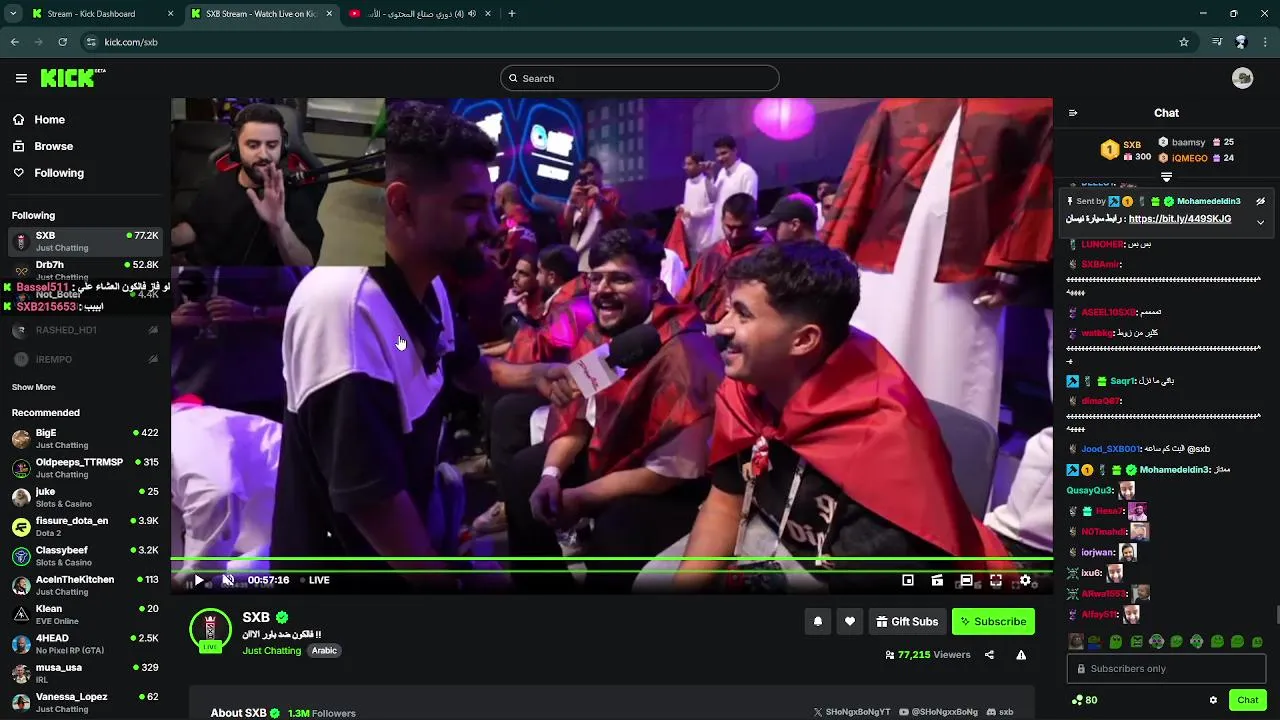Open the clip creation icon
The image size is (1280, 720).
click(x=937, y=580)
